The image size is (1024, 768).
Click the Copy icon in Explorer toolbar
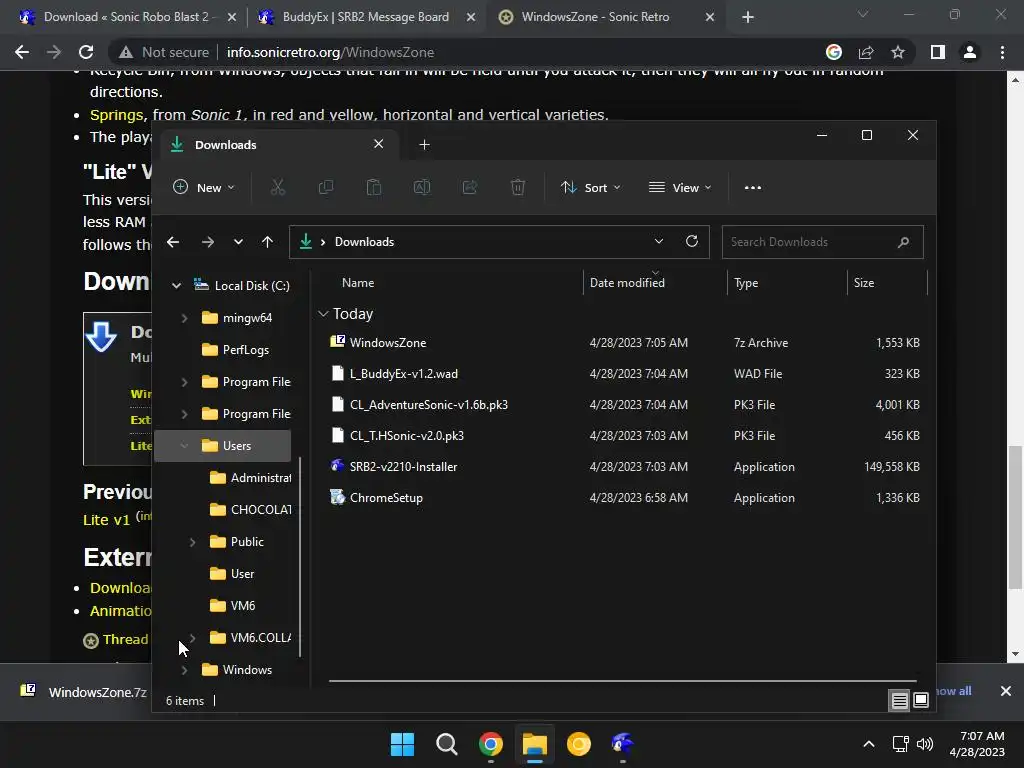click(325, 187)
